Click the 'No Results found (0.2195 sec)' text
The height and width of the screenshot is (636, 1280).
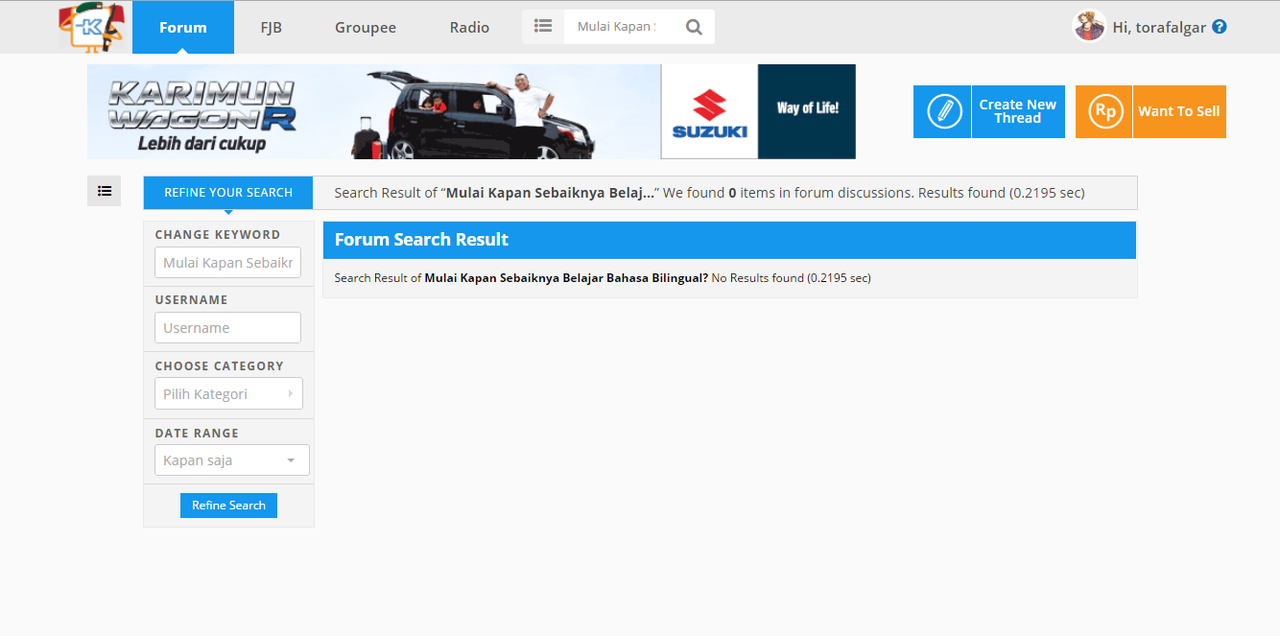(791, 278)
